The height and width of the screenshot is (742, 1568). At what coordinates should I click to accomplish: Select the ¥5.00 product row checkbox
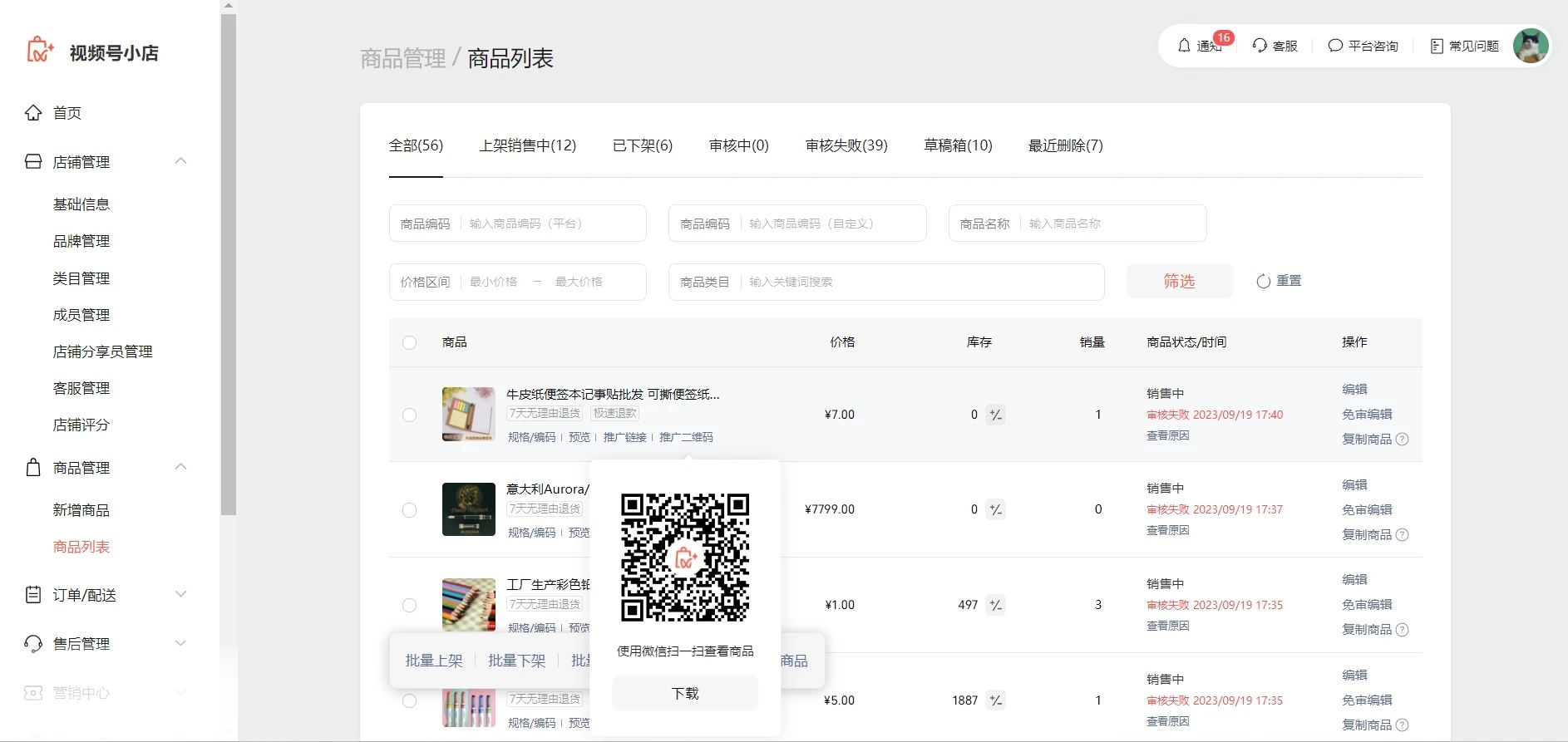coord(409,700)
